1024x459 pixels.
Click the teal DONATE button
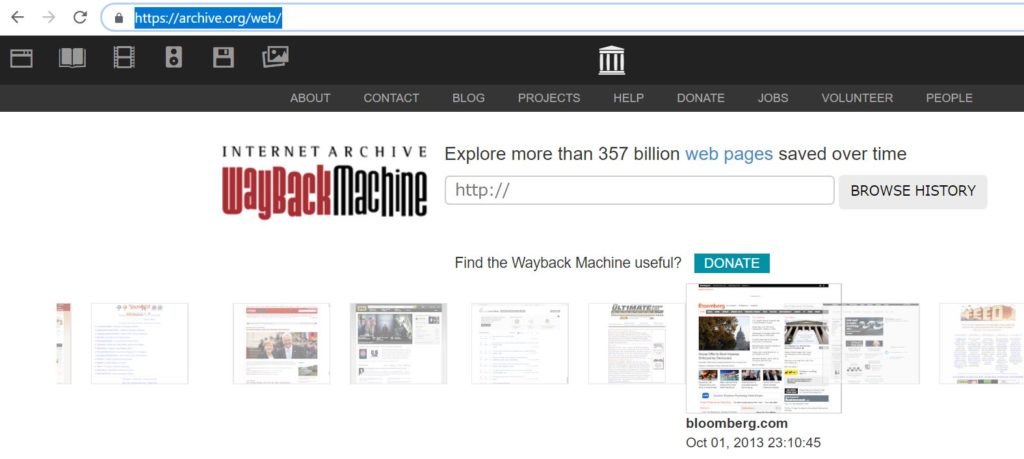click(731, 263)
